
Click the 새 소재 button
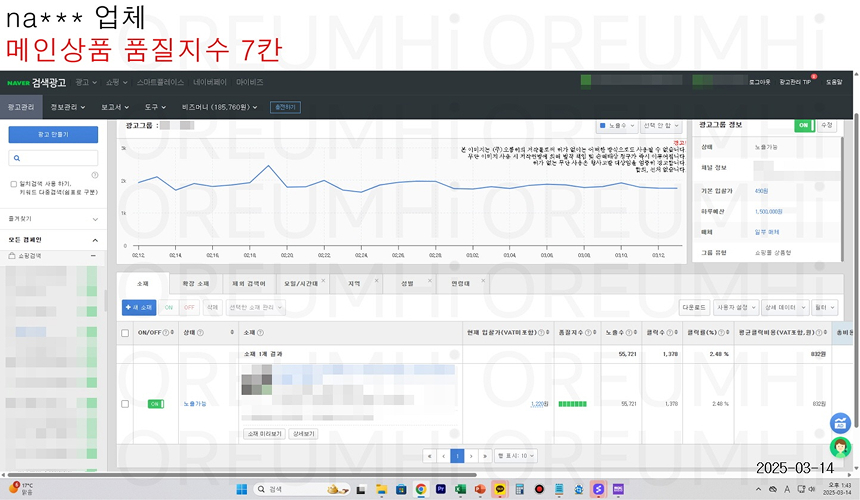[x=139, y=308]
